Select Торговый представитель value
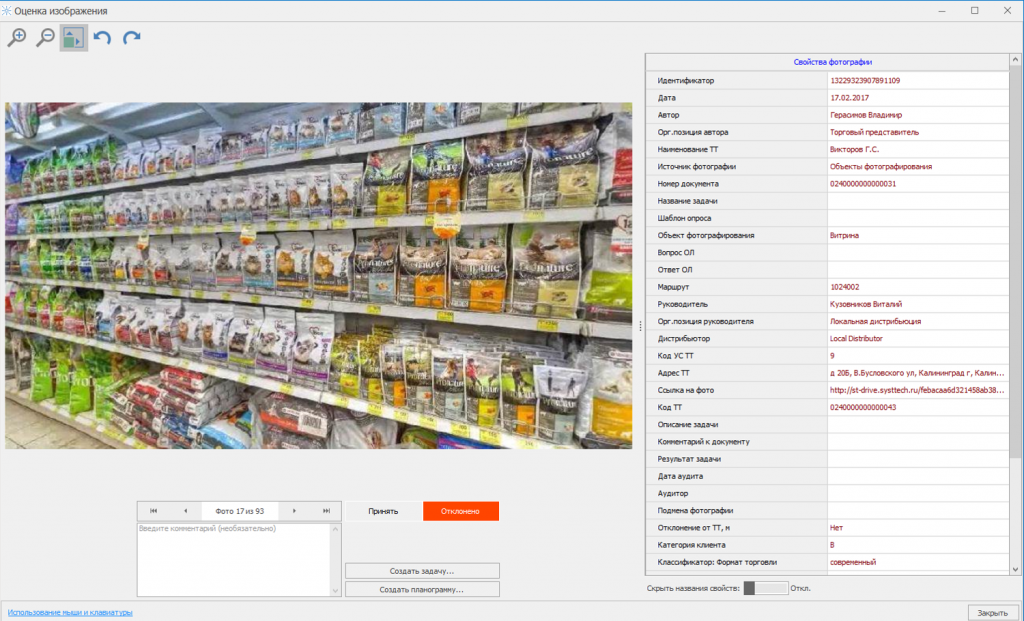 pyautogui.click(x=874, y=132)
